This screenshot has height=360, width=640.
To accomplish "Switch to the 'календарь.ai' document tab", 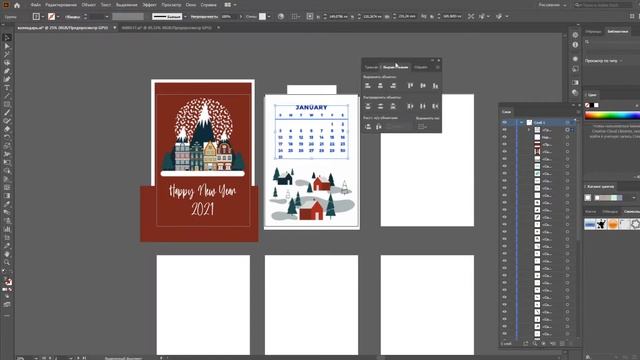I will [63, 28].
